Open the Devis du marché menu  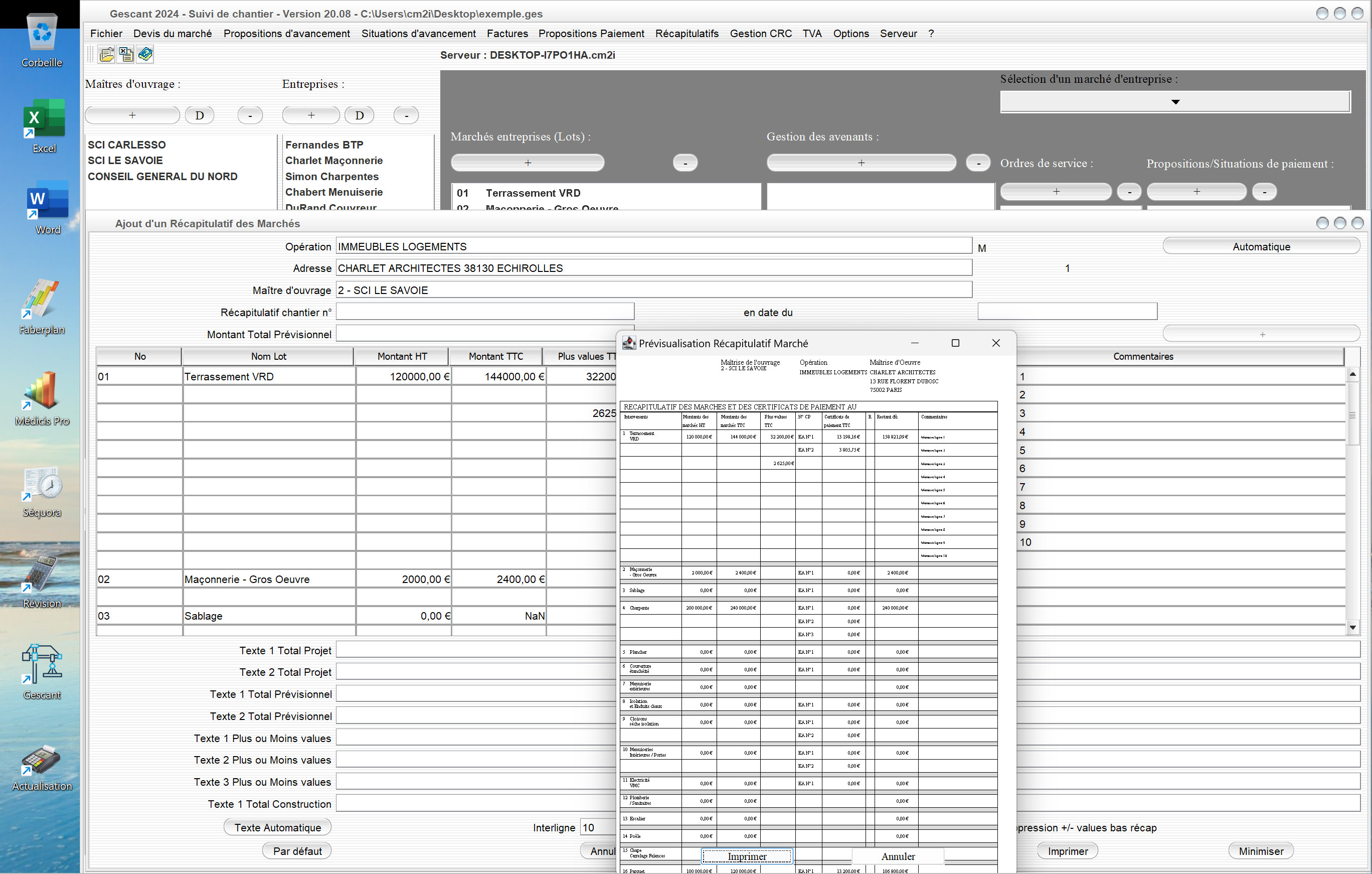click(x=173, y=34)
